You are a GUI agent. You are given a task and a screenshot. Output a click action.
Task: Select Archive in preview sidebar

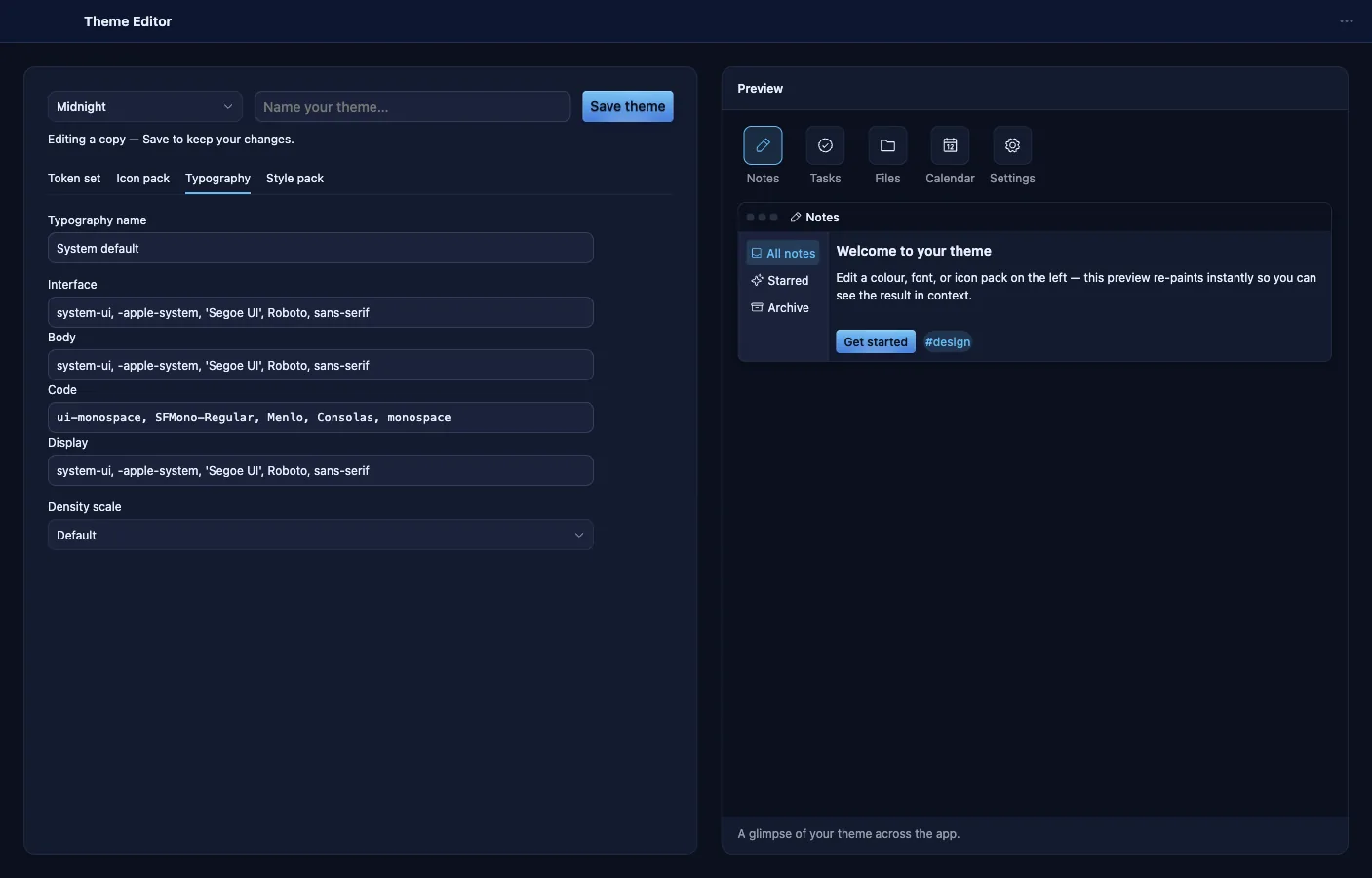tap(783, 308)
